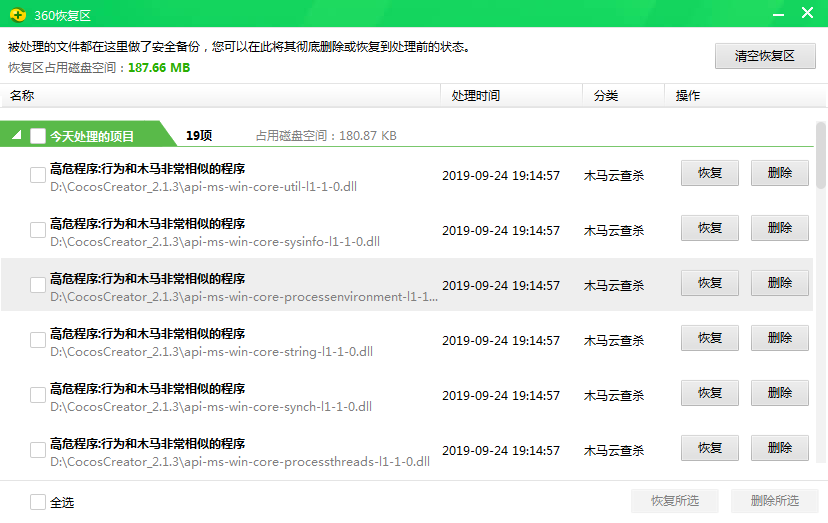Click the 处理时间 column header
The height and width of the screenshot is (523, 828).
tap(512, 96)
